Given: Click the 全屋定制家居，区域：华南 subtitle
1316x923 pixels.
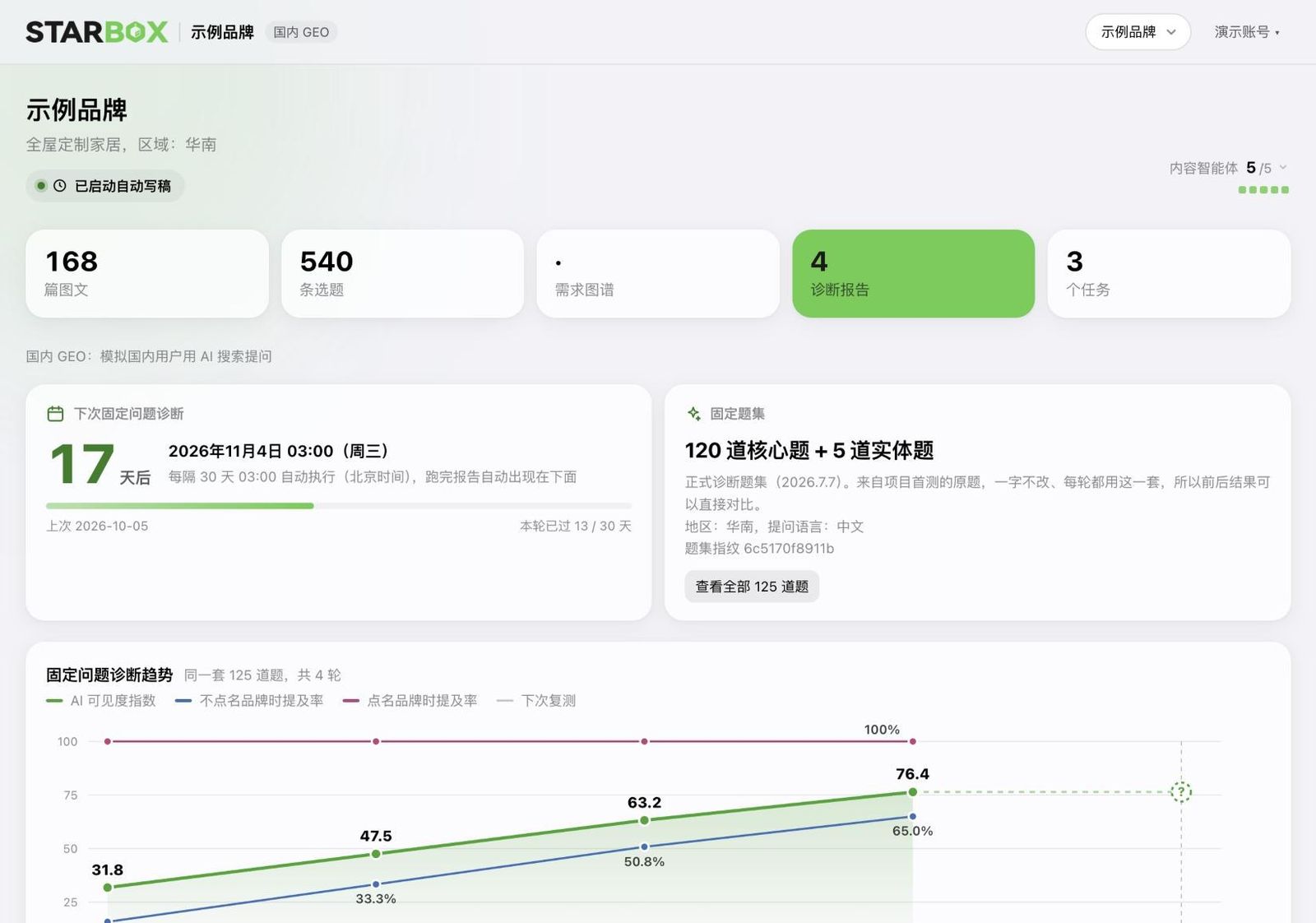Looking at the screenshot, I should 121,145.
